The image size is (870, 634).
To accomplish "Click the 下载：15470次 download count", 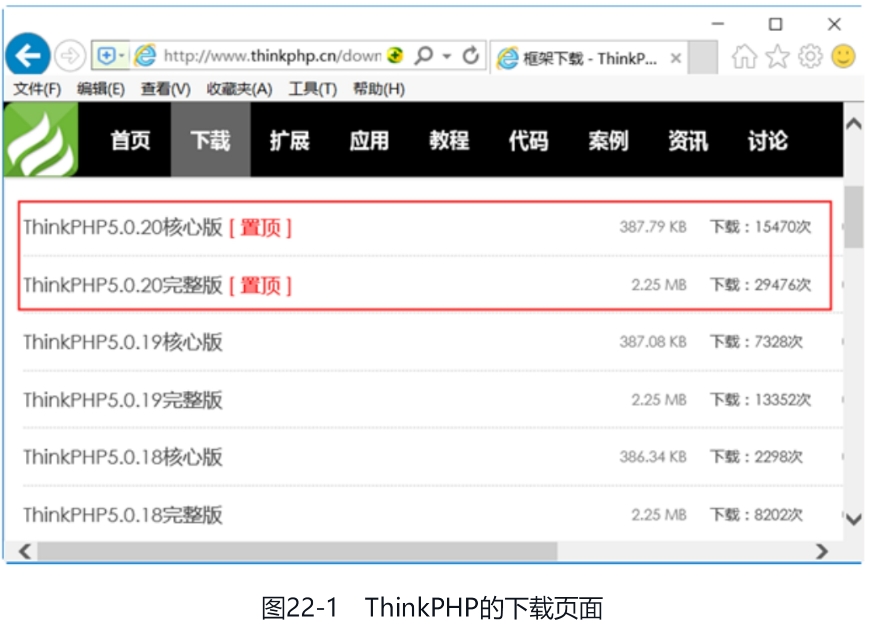I will click(761, 227).
